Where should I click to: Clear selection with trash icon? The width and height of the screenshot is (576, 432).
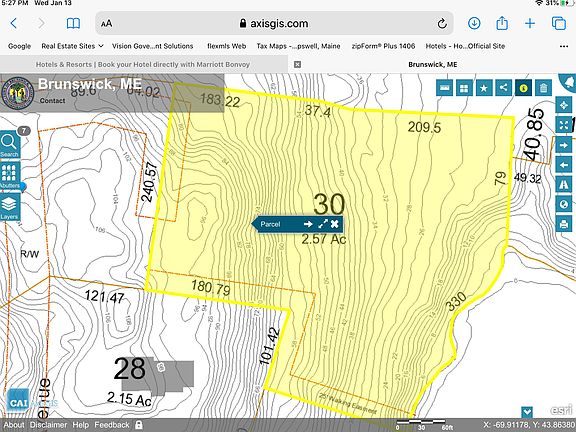[x=543, y=88]
